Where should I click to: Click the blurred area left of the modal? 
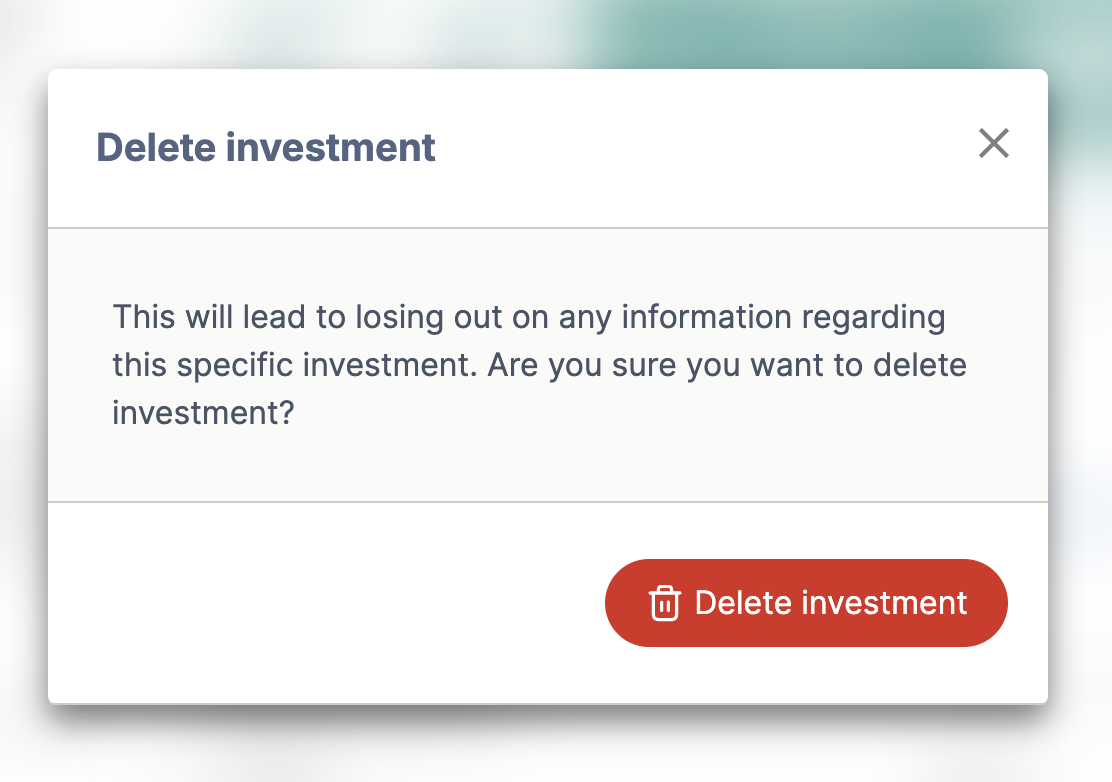23,390
